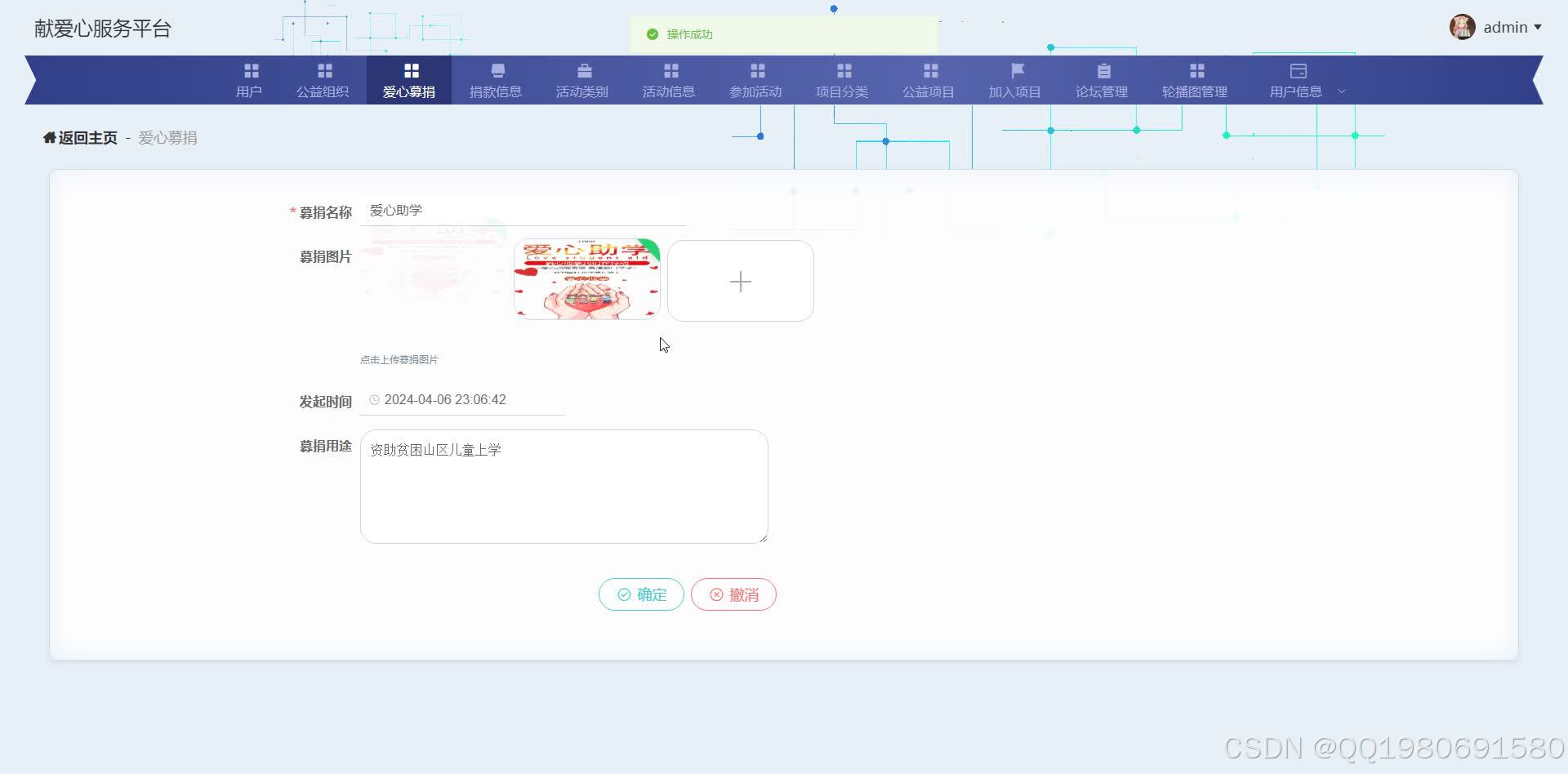Expand the 用户信息 submenu chevron
1568x774 pixels.
(1342, 91)
